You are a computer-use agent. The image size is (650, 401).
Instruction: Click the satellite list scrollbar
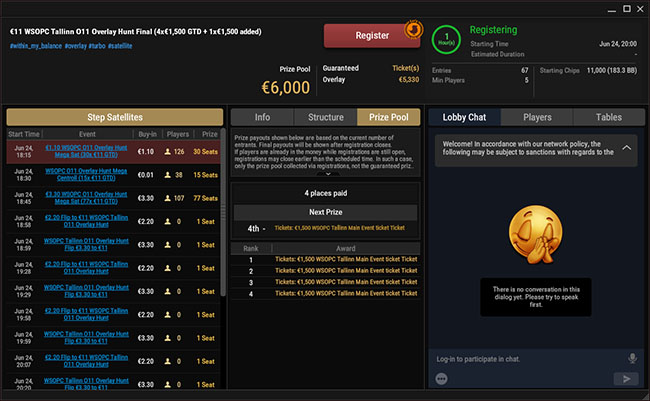tap(223, 212)
